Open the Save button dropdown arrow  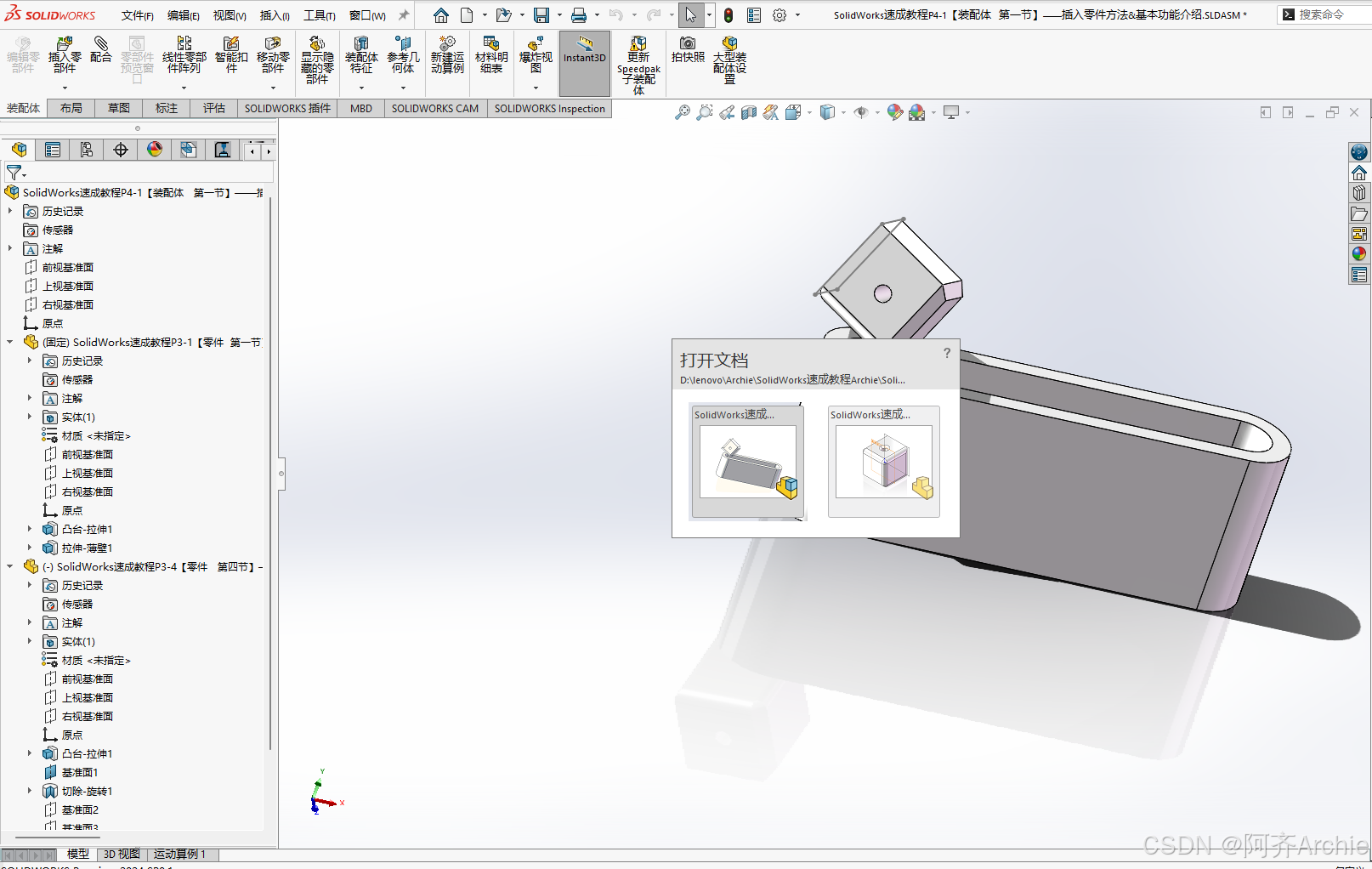tap(559, 15)
